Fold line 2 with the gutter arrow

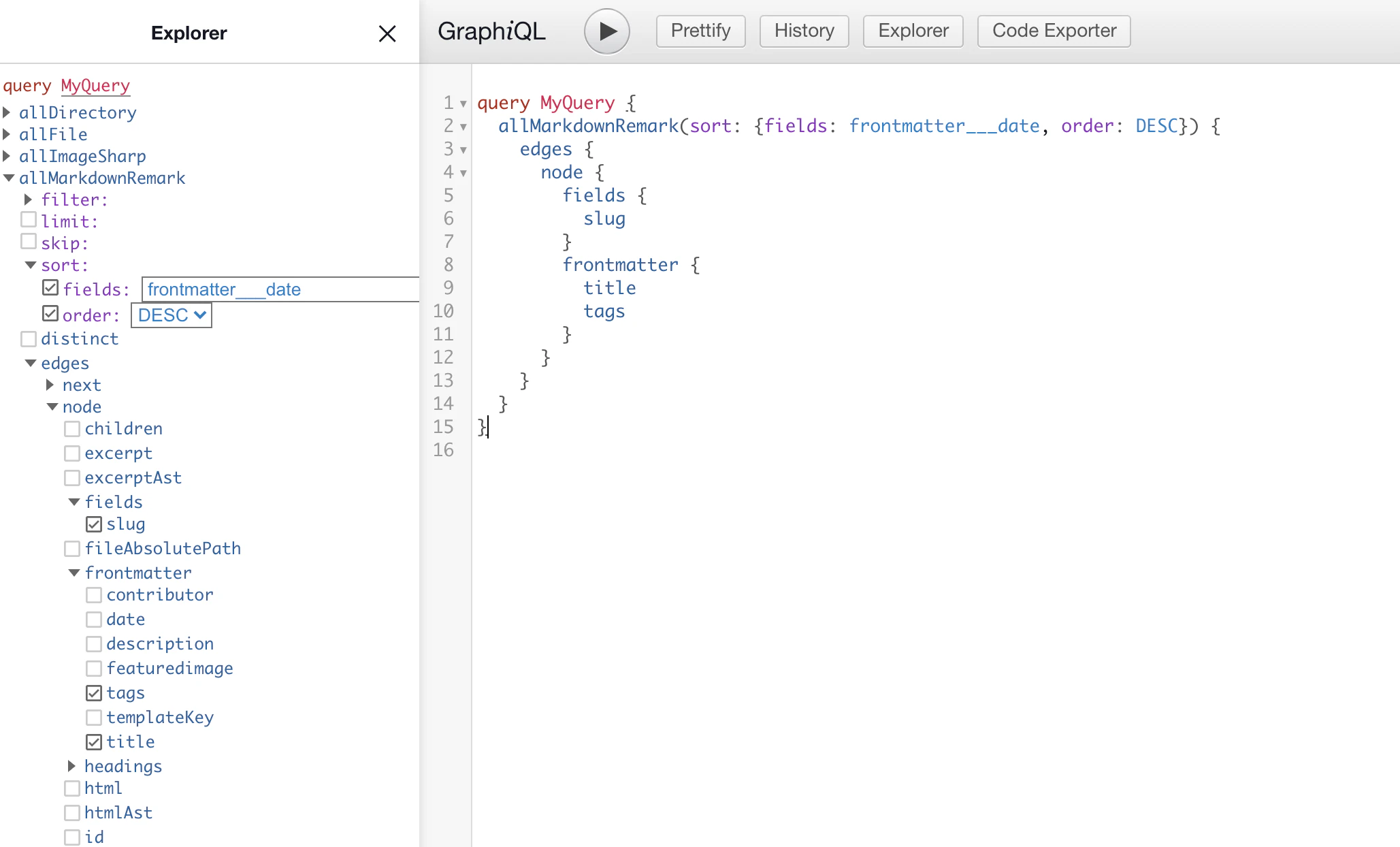[463, 127]
